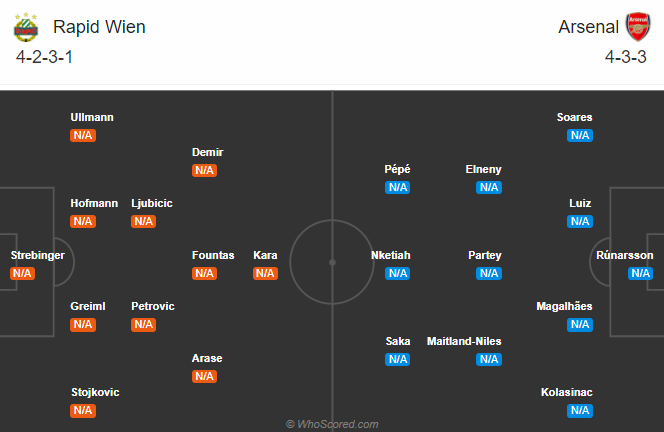Select player Kara on the pitch
The height and width of the screenshot is (432, 664).
pos(265,255)
